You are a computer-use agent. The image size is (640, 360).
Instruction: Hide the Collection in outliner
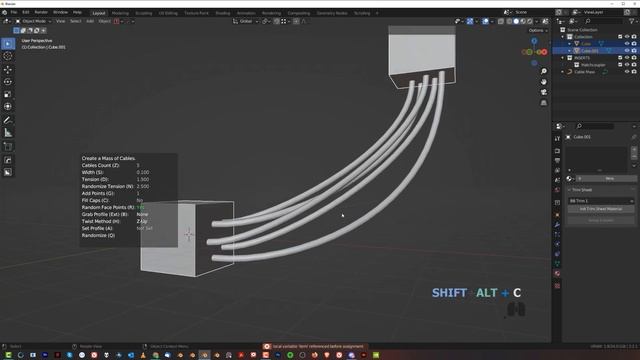627,37
